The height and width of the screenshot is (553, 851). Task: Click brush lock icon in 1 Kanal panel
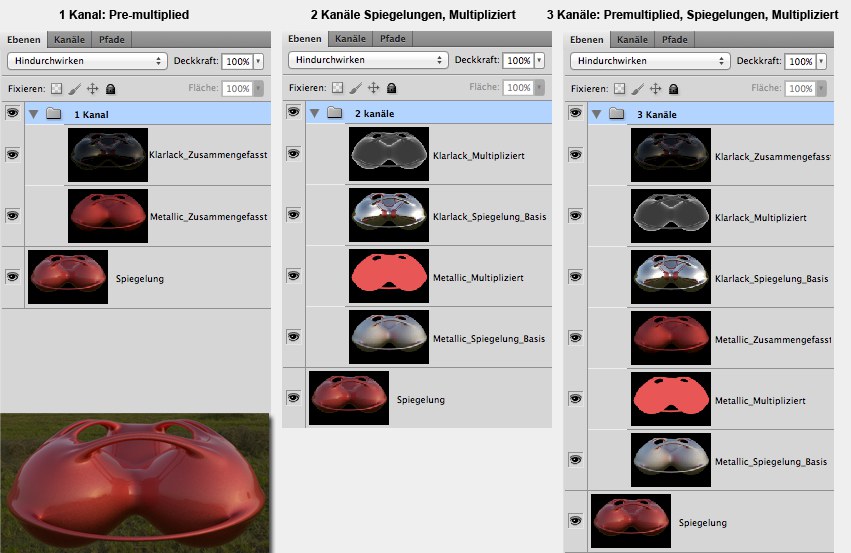coord(74,89)
